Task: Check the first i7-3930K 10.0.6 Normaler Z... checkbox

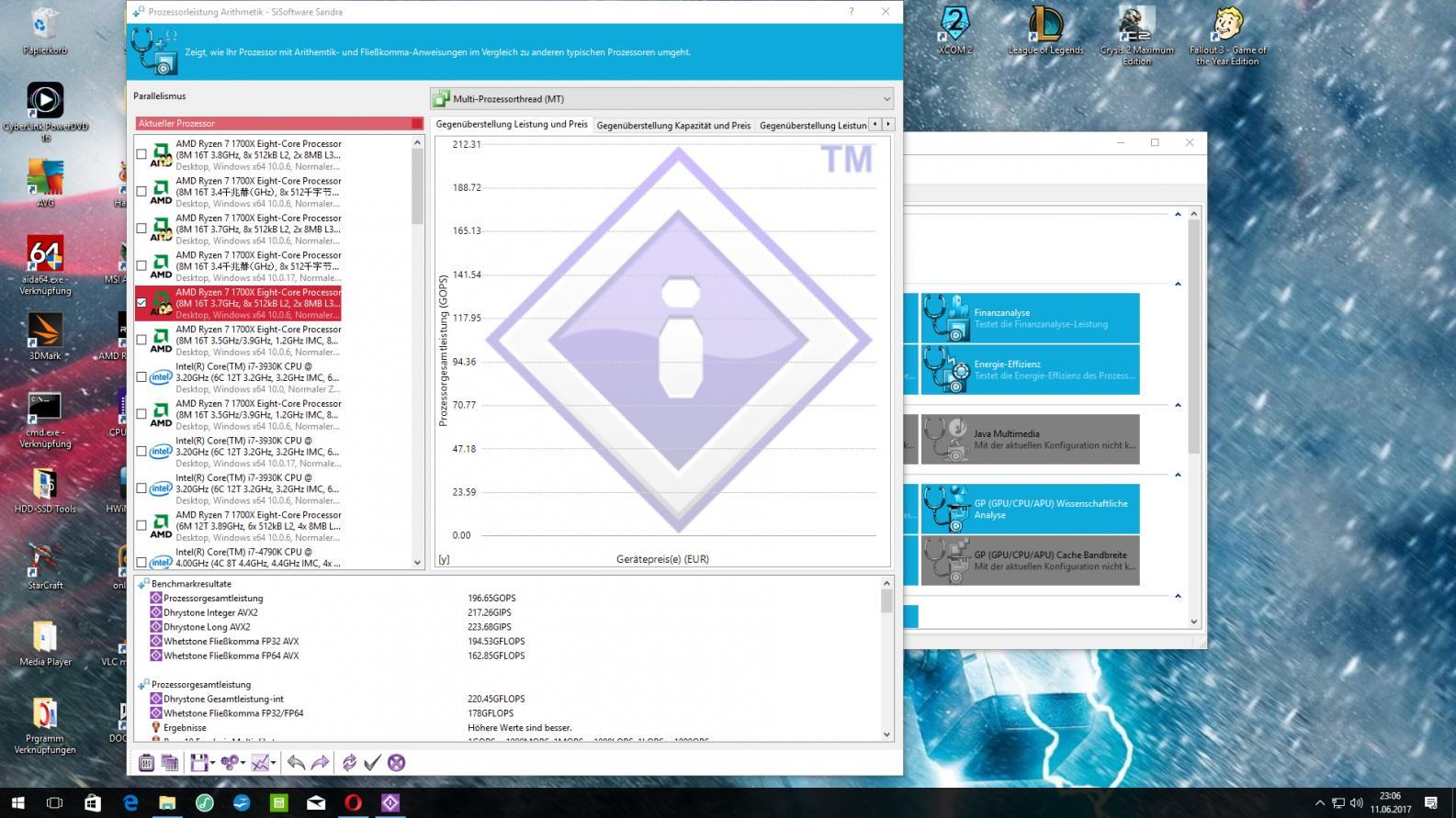Action: tap(141, 376)
